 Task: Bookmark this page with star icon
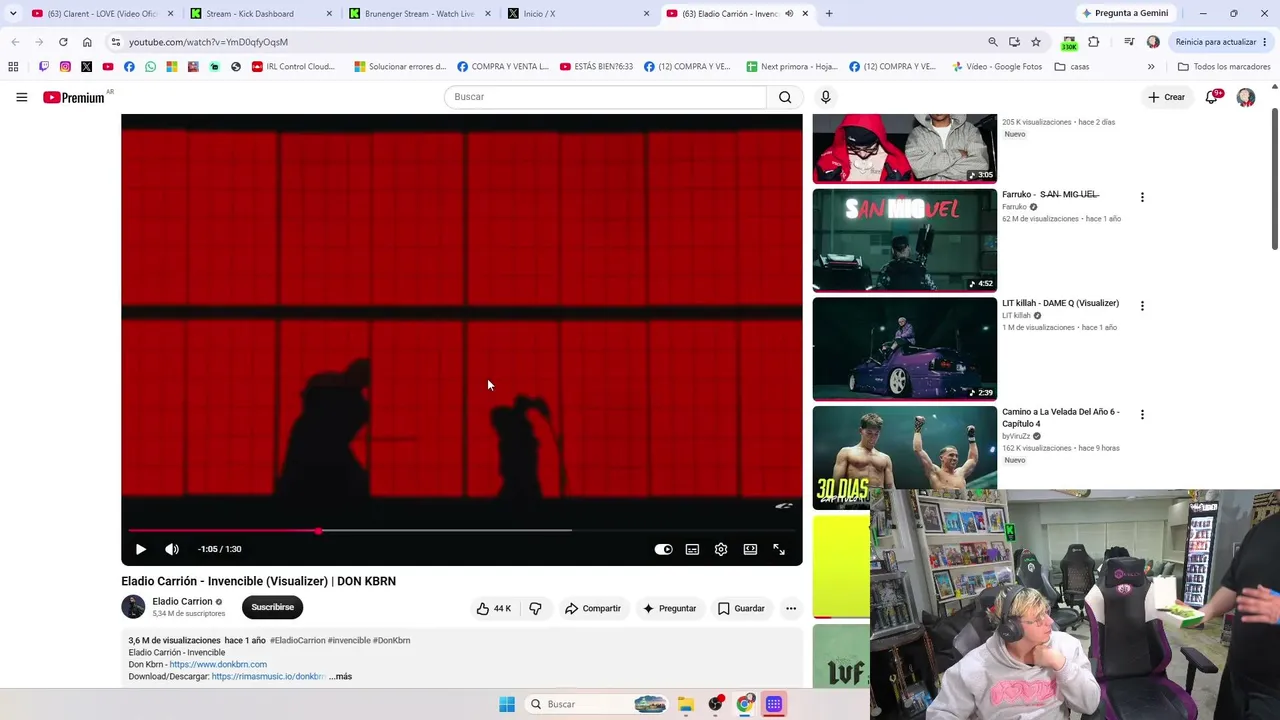click(1036, 42)
